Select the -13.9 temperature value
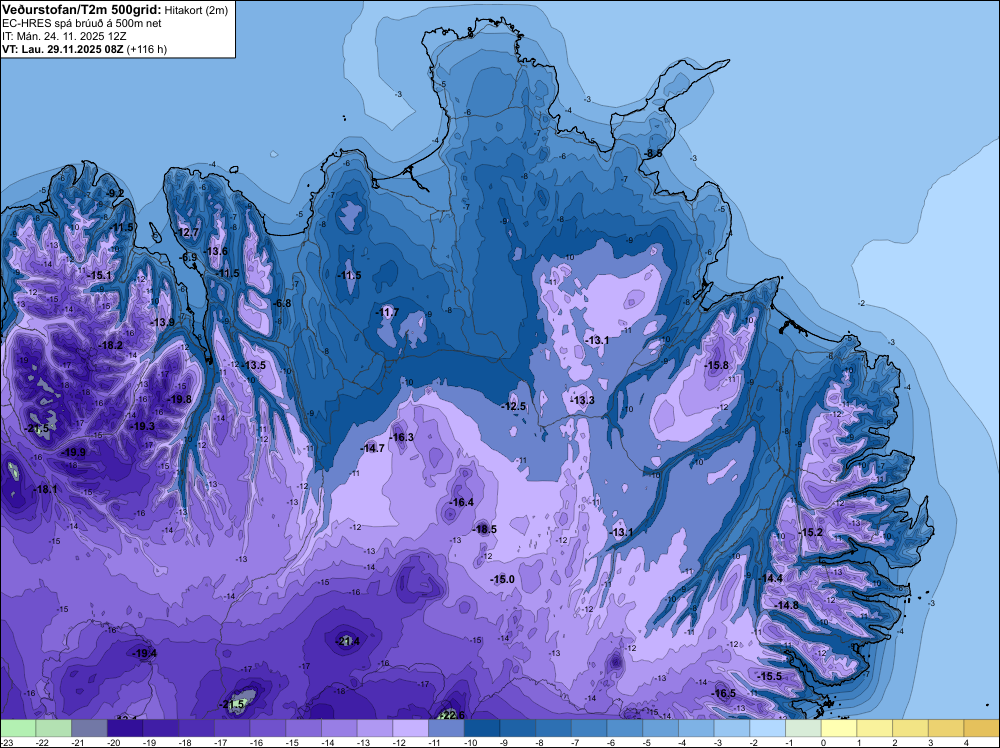 163,323
